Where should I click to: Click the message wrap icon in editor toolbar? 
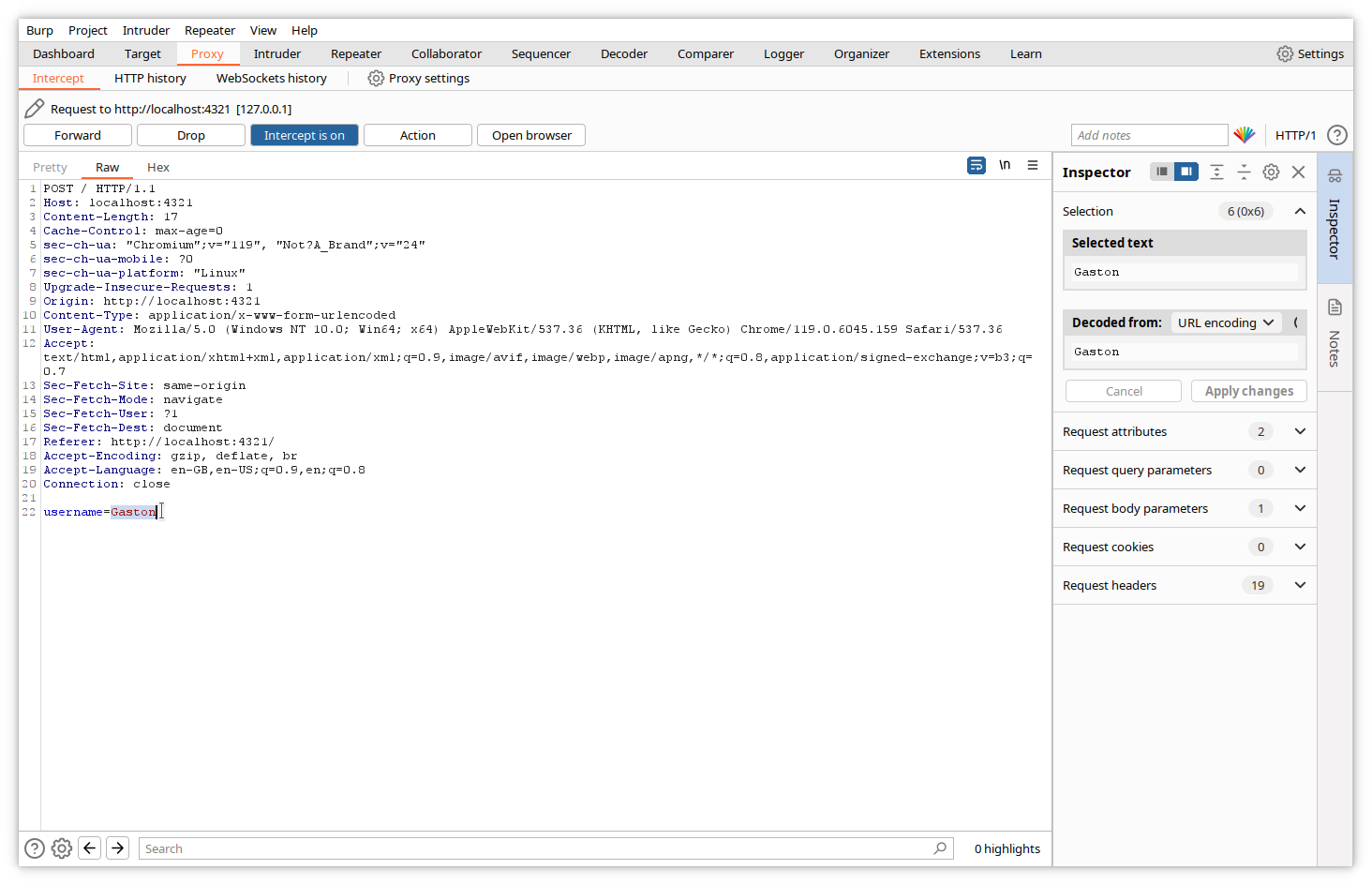point(976,166)
